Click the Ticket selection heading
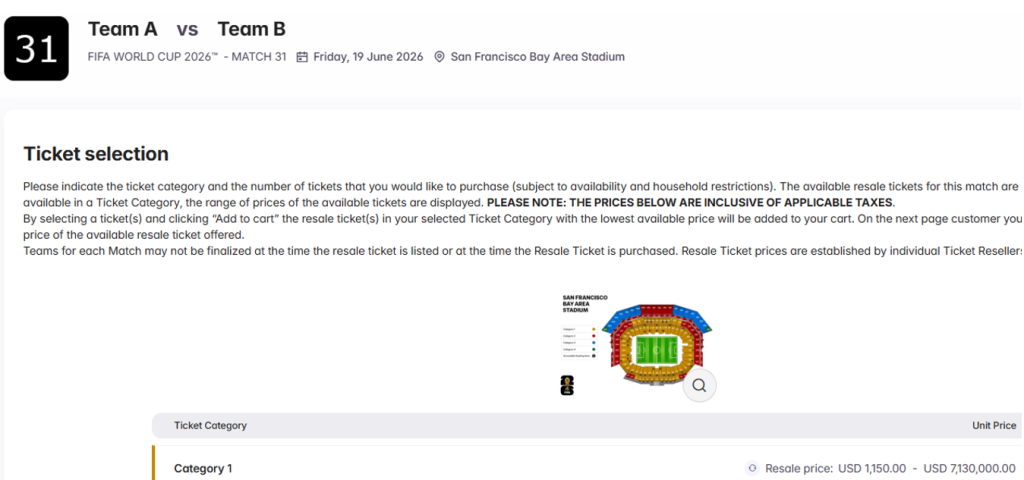This screenshot has height=480, width=1024. coord(96,154)
